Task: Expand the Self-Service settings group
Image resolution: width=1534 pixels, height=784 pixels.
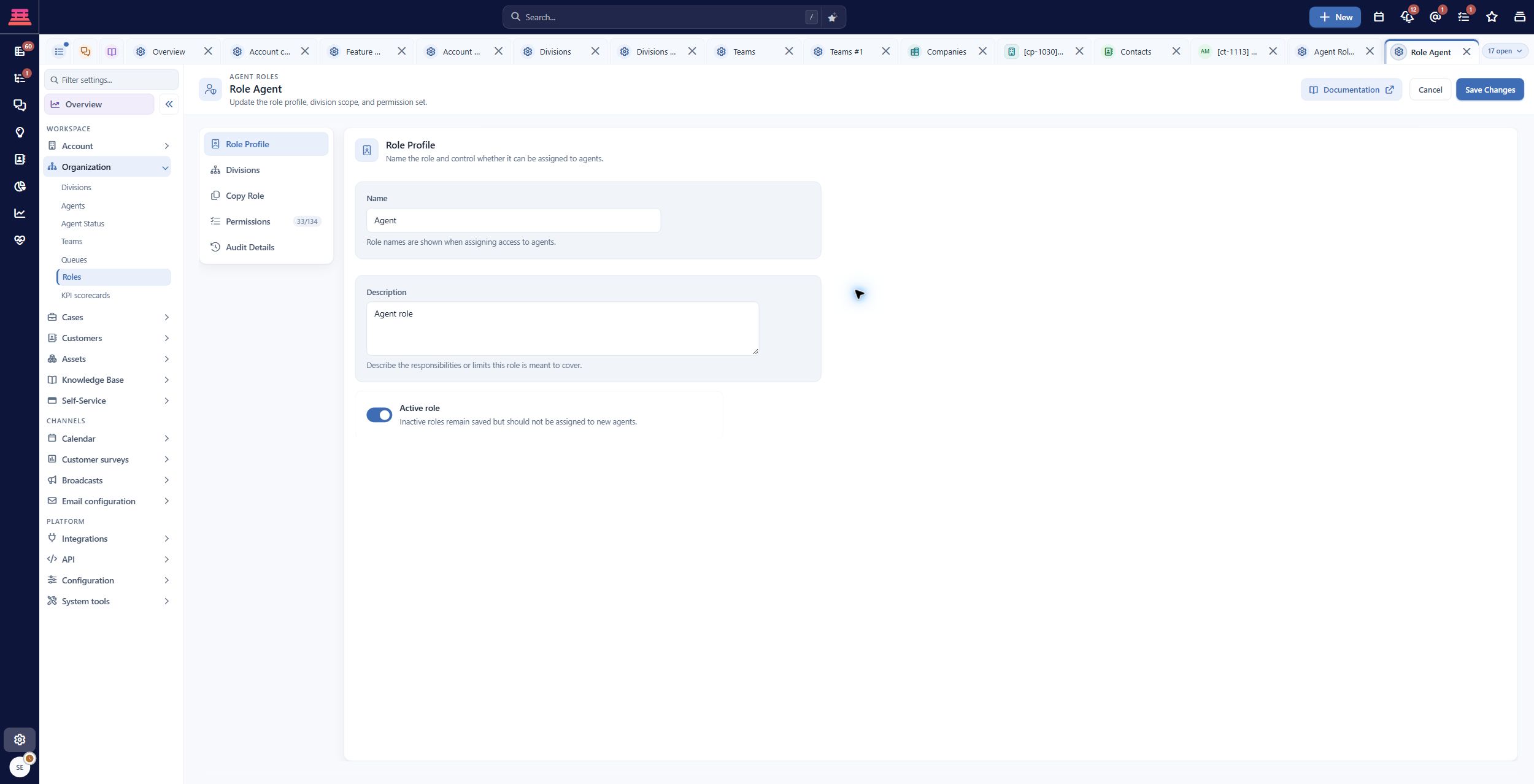Action: tap(107, 401)
